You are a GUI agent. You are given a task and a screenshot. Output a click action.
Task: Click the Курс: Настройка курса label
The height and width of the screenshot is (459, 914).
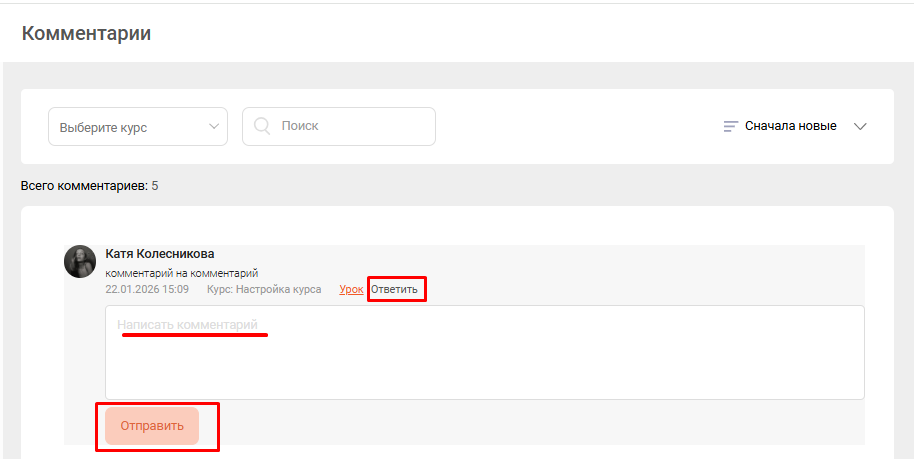264,289
